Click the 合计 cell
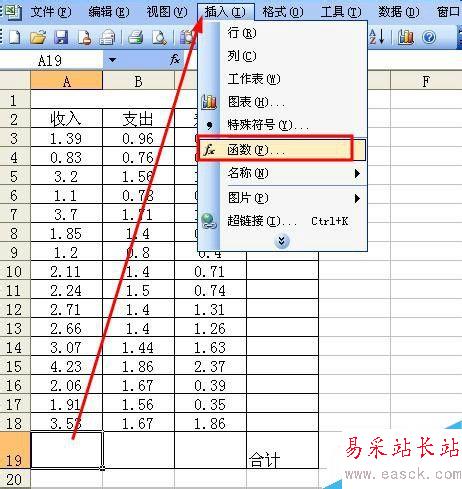The image size is (462, 489). tap(282, 450)
